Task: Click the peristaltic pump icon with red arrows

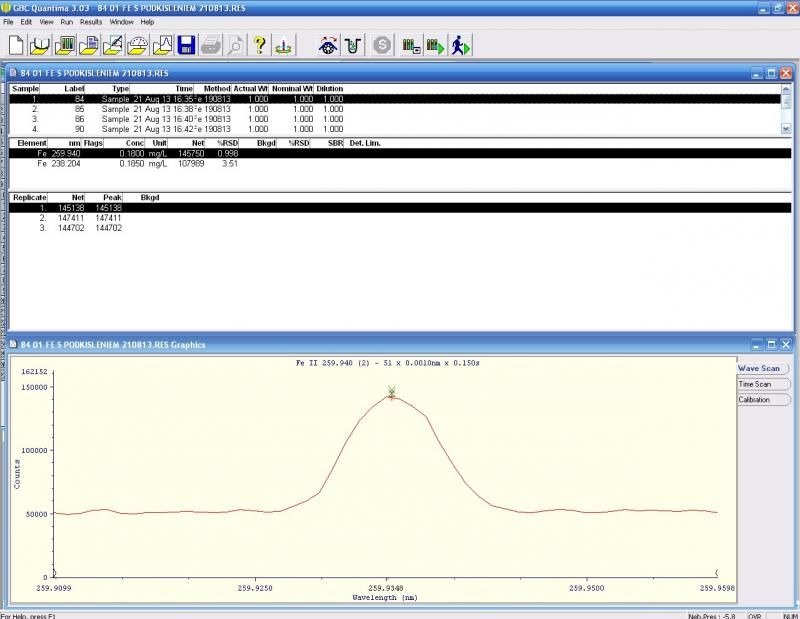Action: pos(328,45)
